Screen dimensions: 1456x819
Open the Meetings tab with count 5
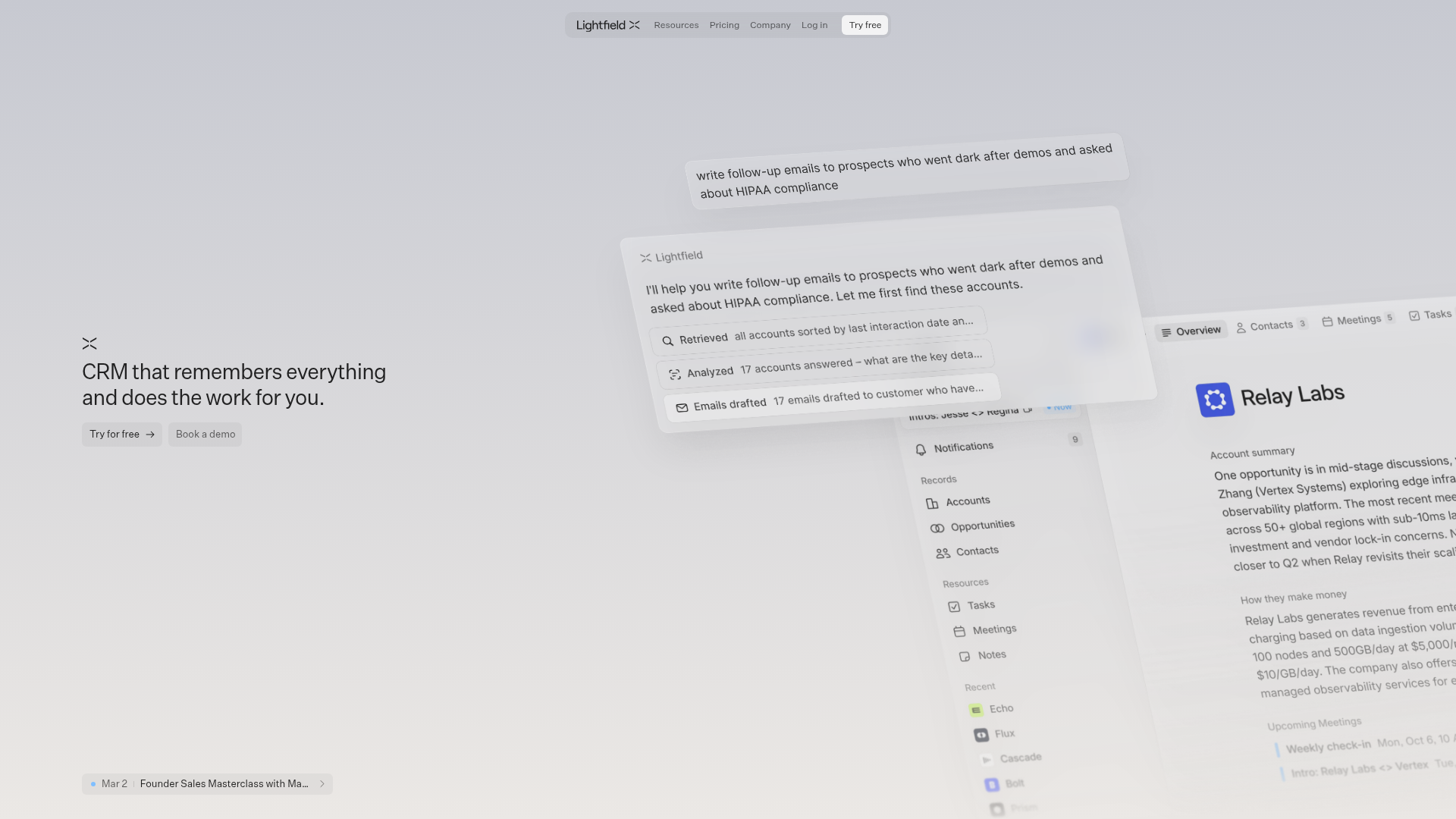click(x=1357, y=320)
